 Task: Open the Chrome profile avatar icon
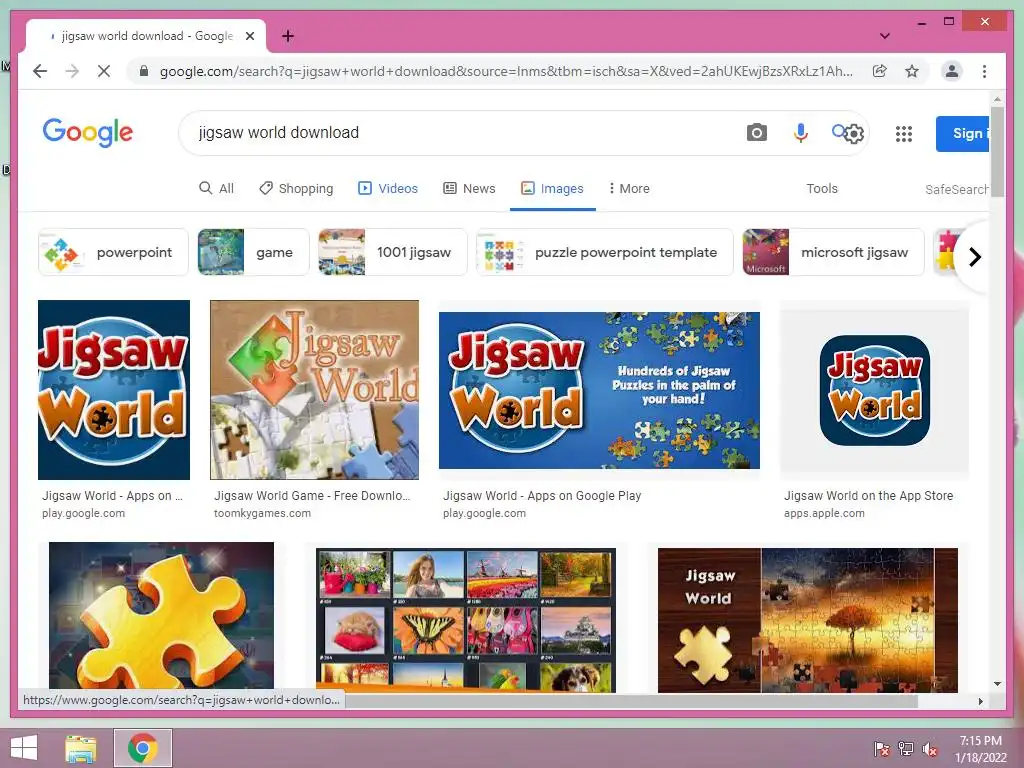952,71
